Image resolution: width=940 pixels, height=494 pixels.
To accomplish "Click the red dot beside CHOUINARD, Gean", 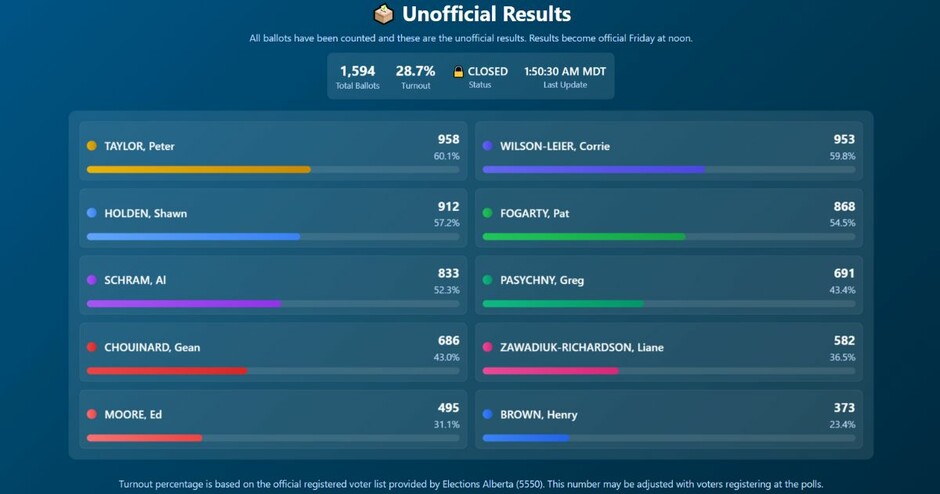I will click(92, 347).
